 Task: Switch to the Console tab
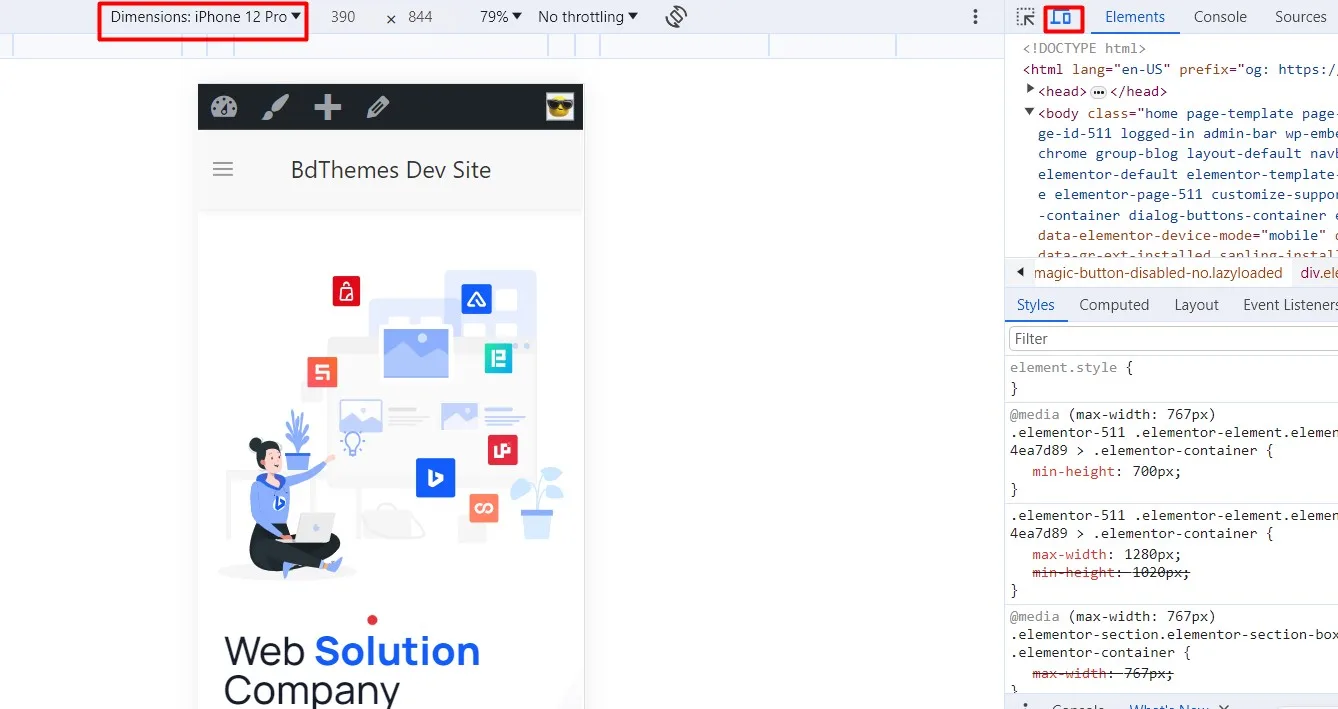[1220, 17]
